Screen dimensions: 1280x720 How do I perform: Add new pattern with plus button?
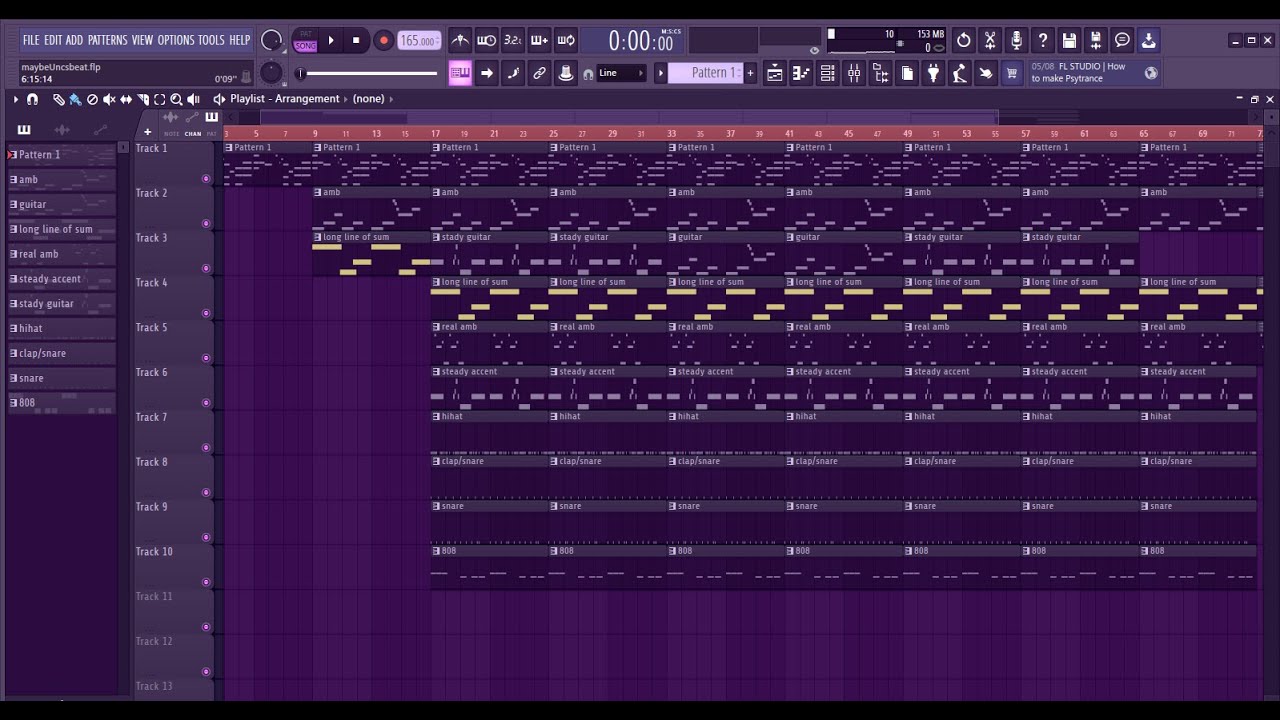[x=750, y=73]
